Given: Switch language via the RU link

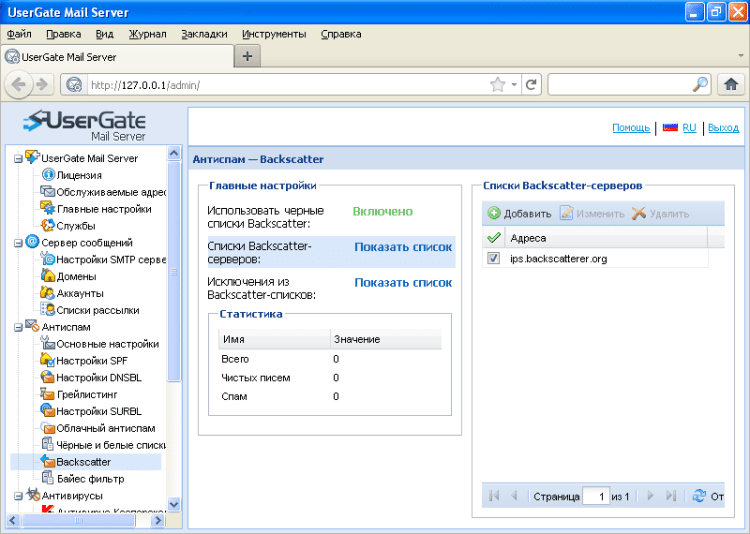Looking at the screenshot, I should pyautogui.click(x=689, y=128).
